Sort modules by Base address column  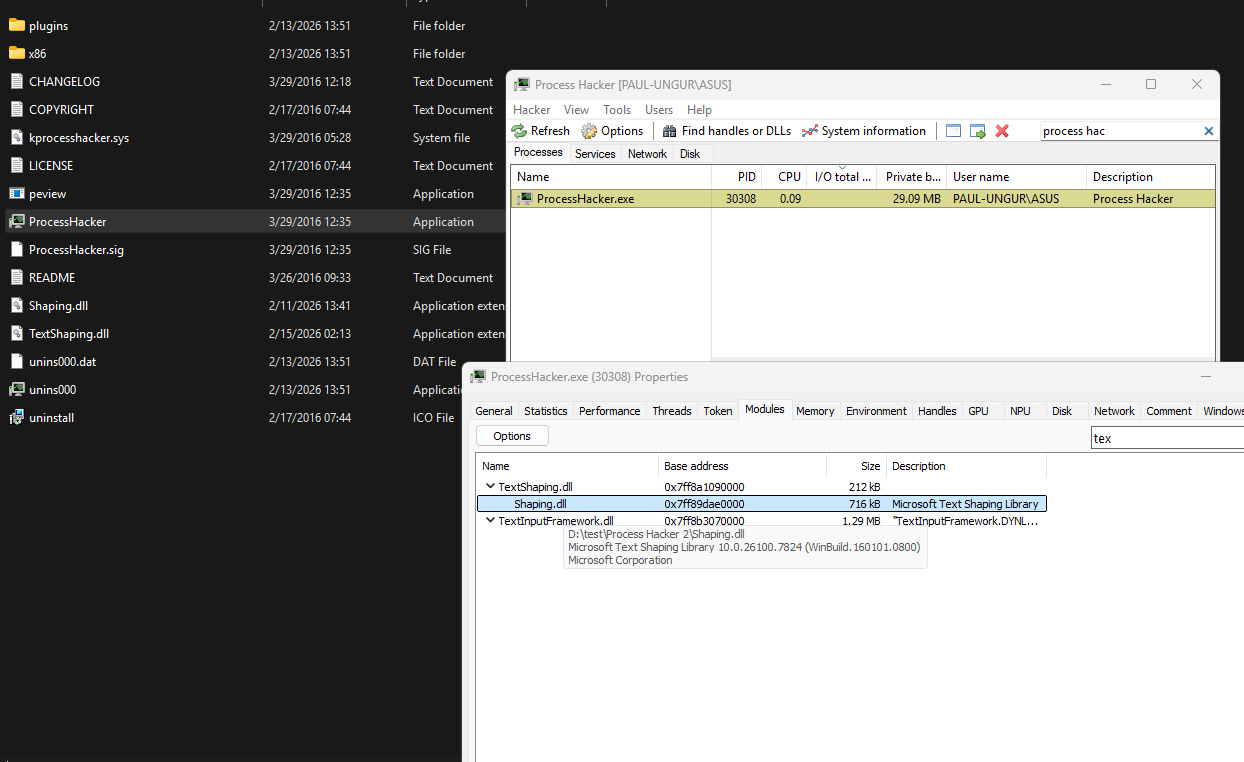pos(743,466)
